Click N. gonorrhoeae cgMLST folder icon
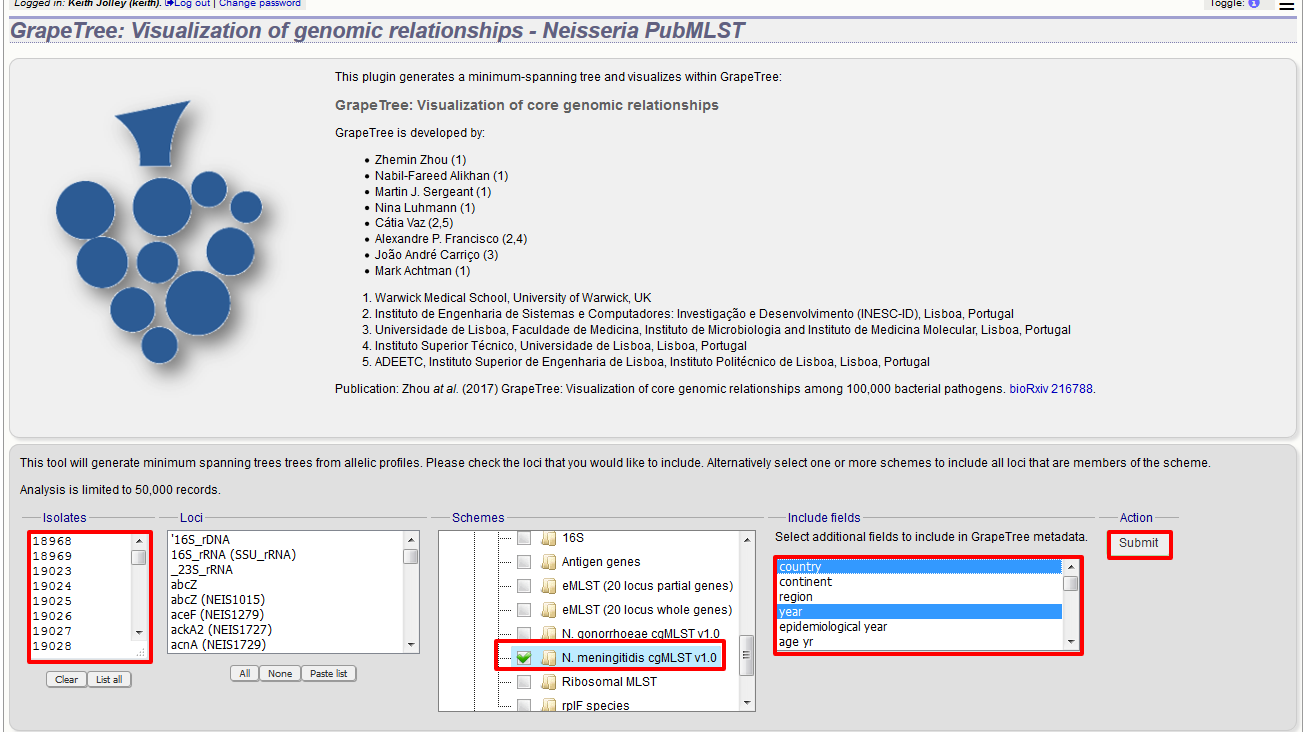 point(548,634)
